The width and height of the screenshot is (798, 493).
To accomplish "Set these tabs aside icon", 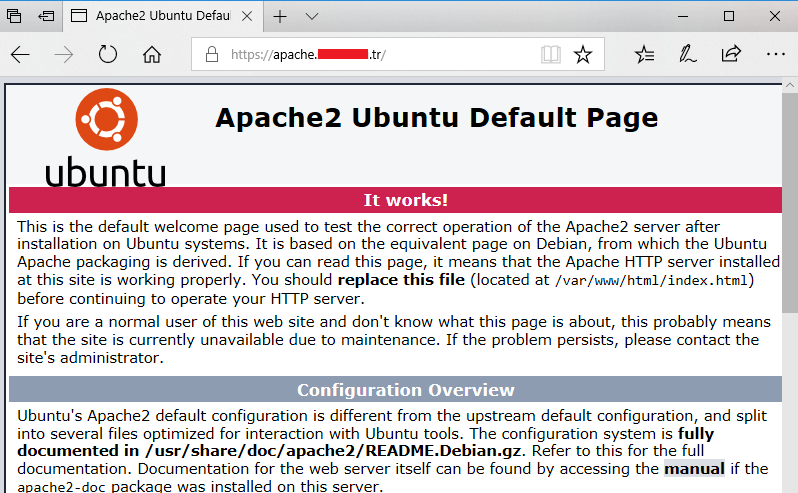I will click(x=46, y=16).
